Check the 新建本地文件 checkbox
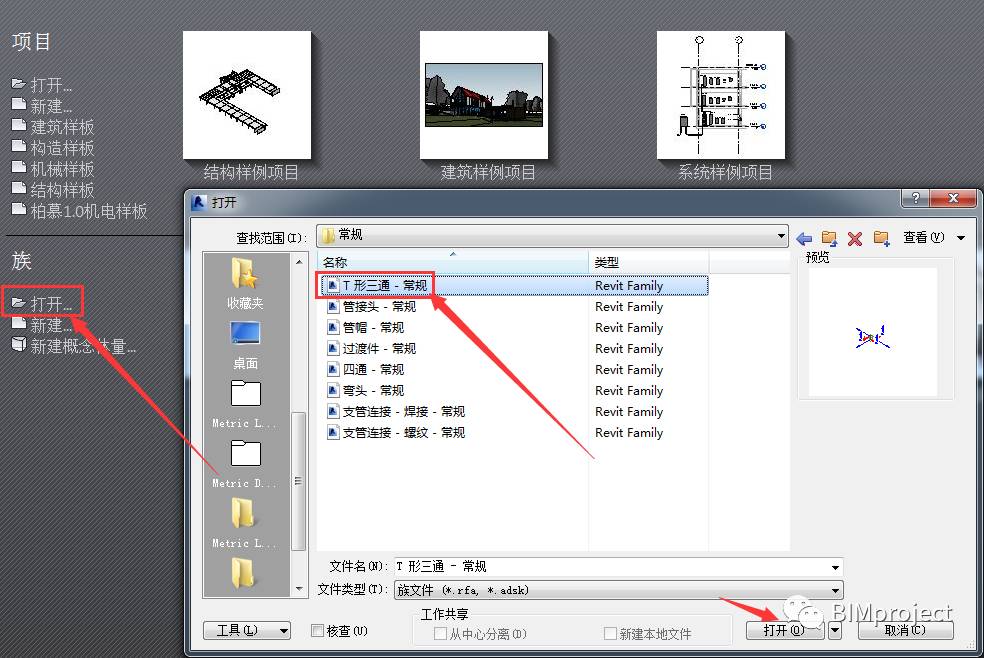 click(x=609, y=634)
